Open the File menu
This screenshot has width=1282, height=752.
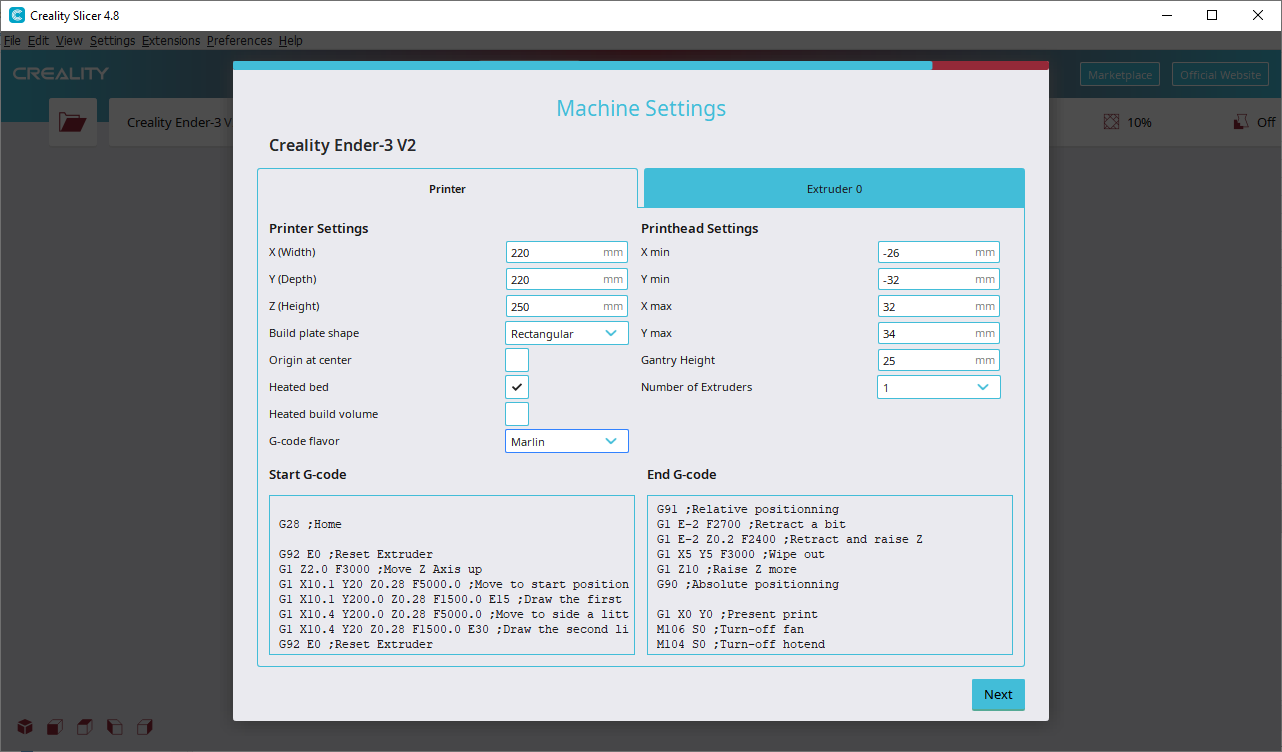(x=12, y=41)
